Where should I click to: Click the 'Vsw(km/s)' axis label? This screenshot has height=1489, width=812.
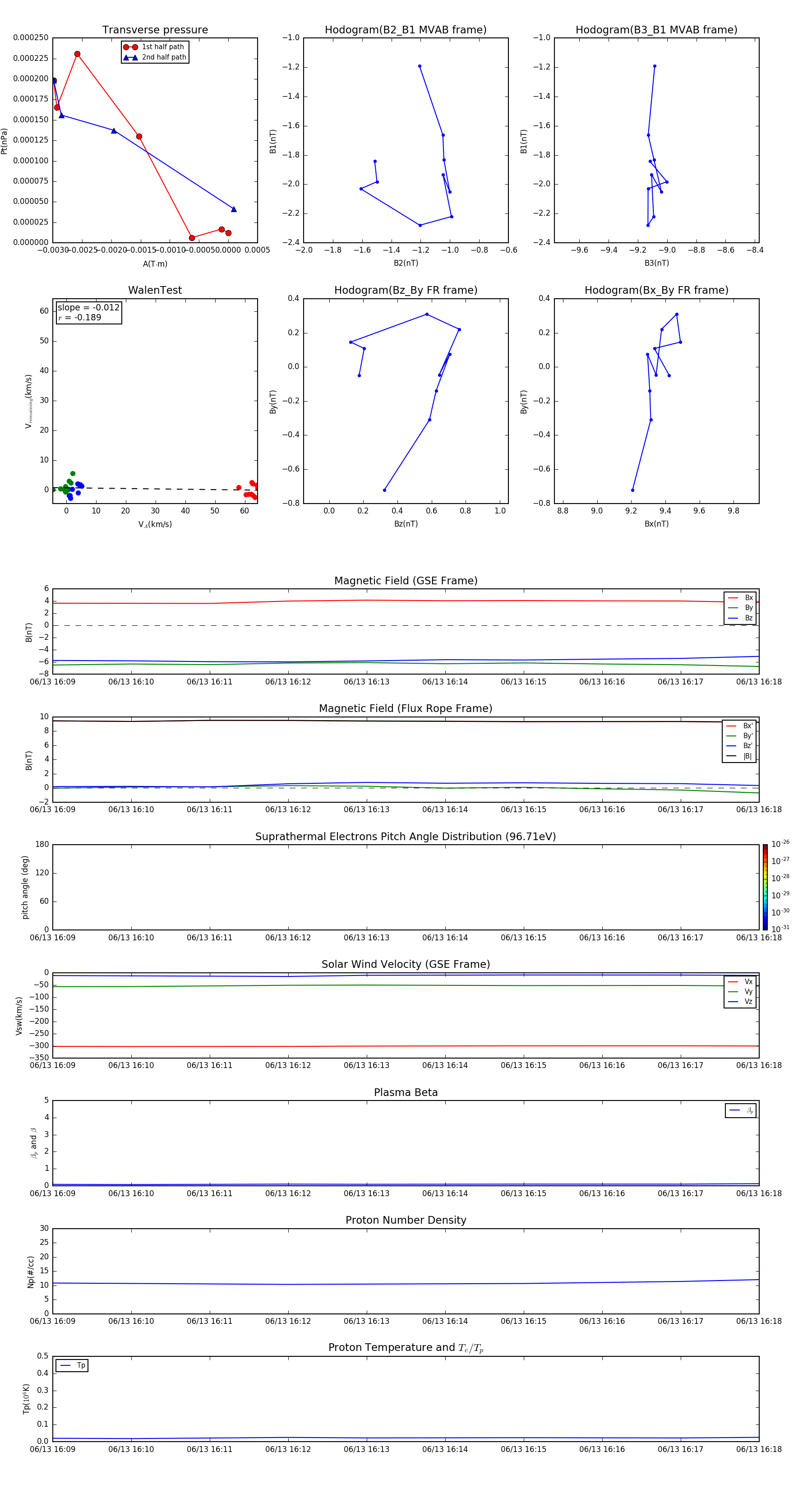click(x=19, y=1016)
